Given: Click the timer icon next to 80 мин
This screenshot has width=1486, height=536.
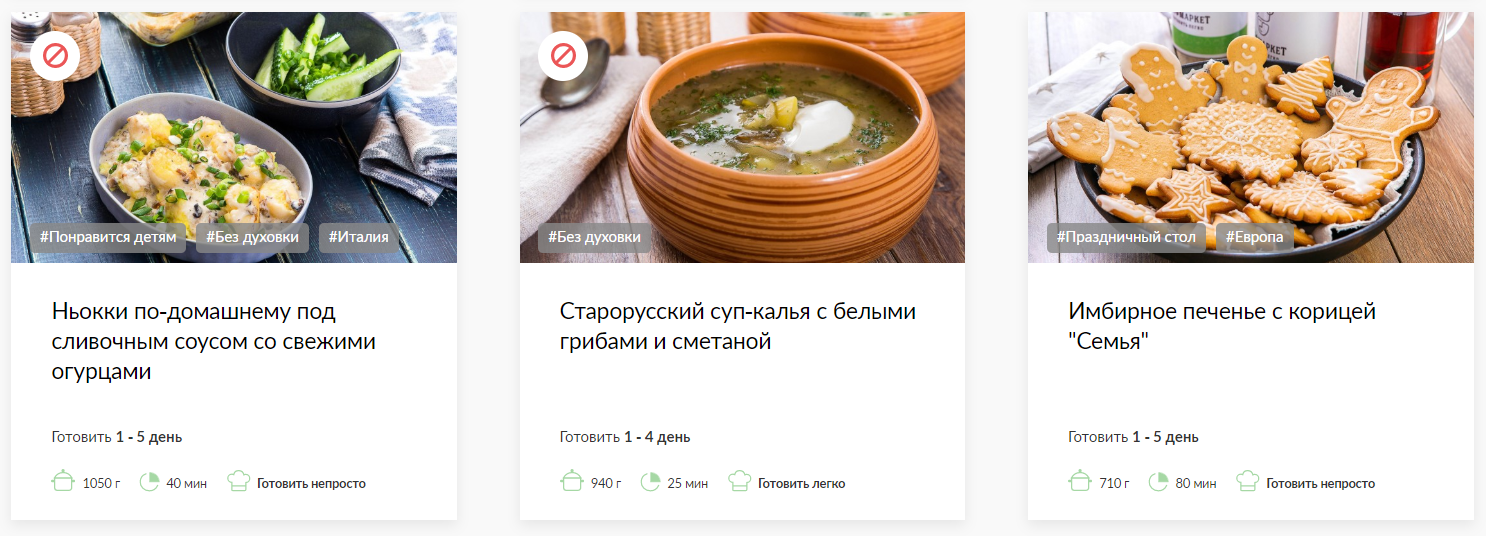Looking at the screenshot, I should [1159, 482].
